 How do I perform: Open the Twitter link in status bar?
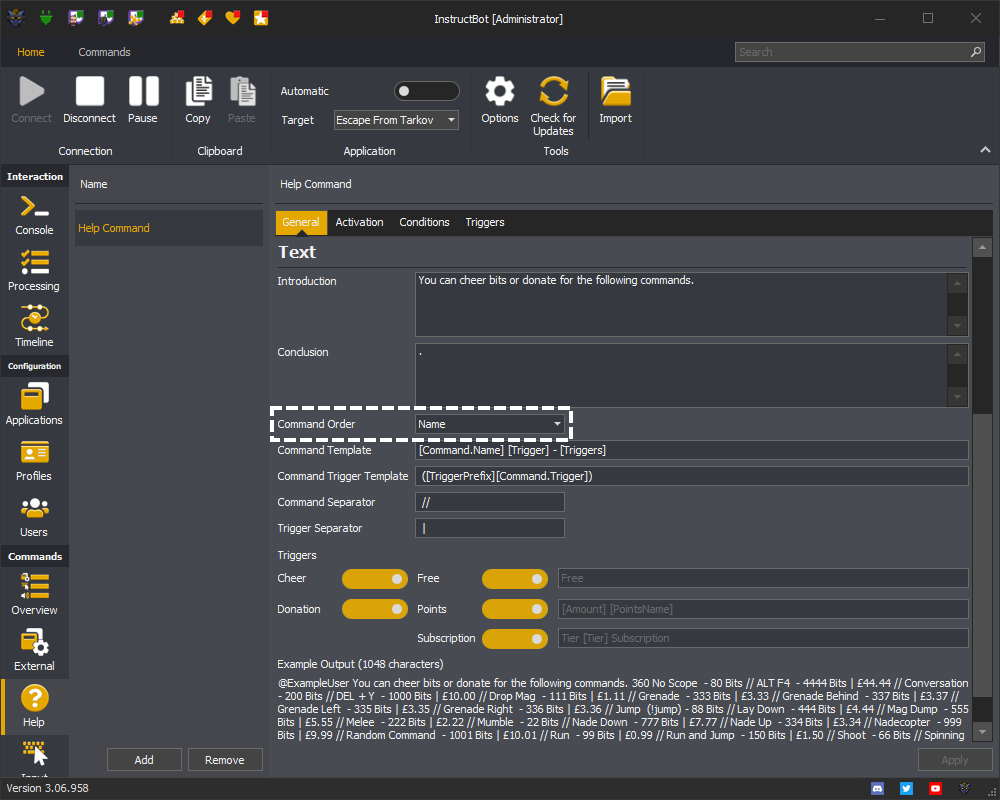pyautogui.click(x=906, y=789)
